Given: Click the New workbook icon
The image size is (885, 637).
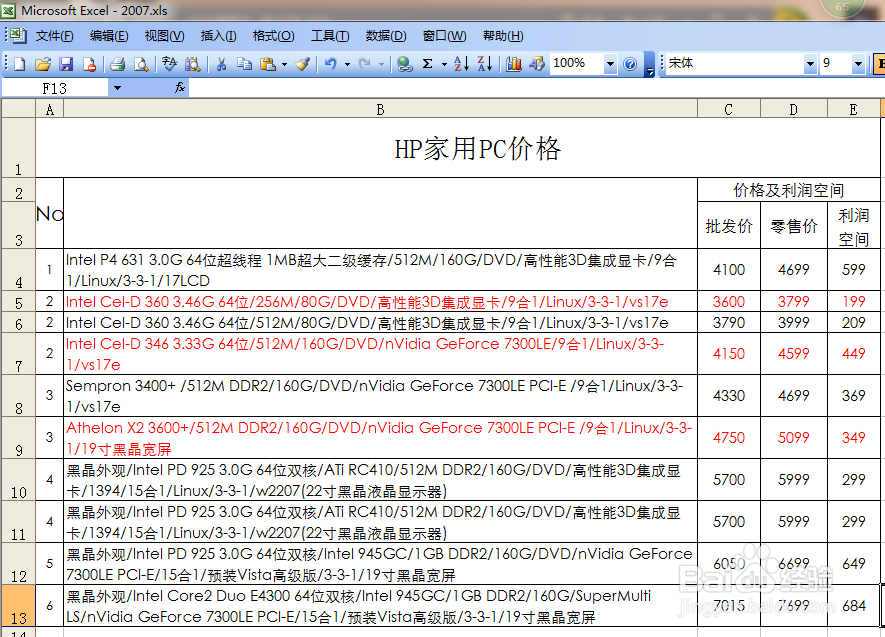Looking at the screenshot, I should 20,64.
